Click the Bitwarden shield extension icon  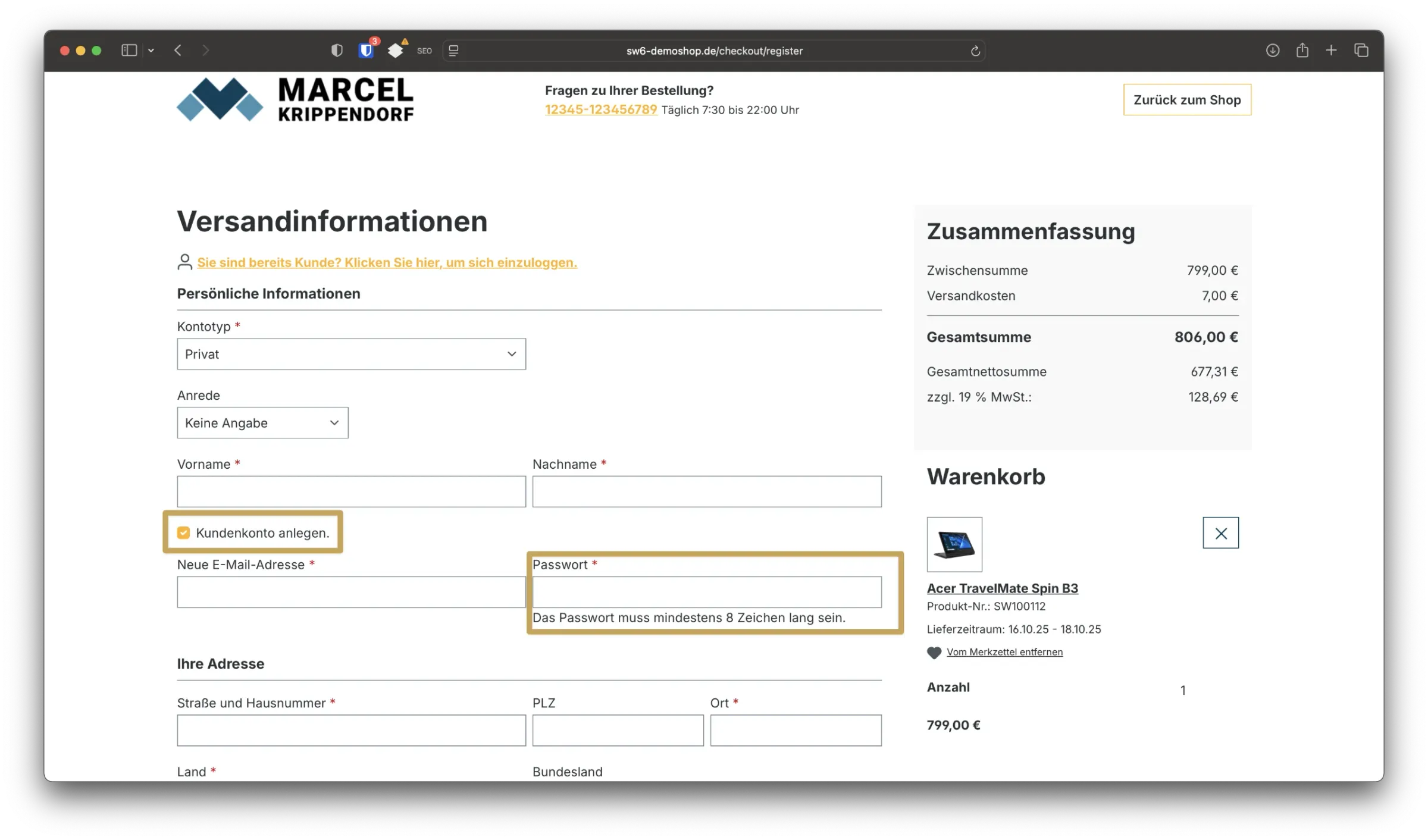[x=366, y=51]
